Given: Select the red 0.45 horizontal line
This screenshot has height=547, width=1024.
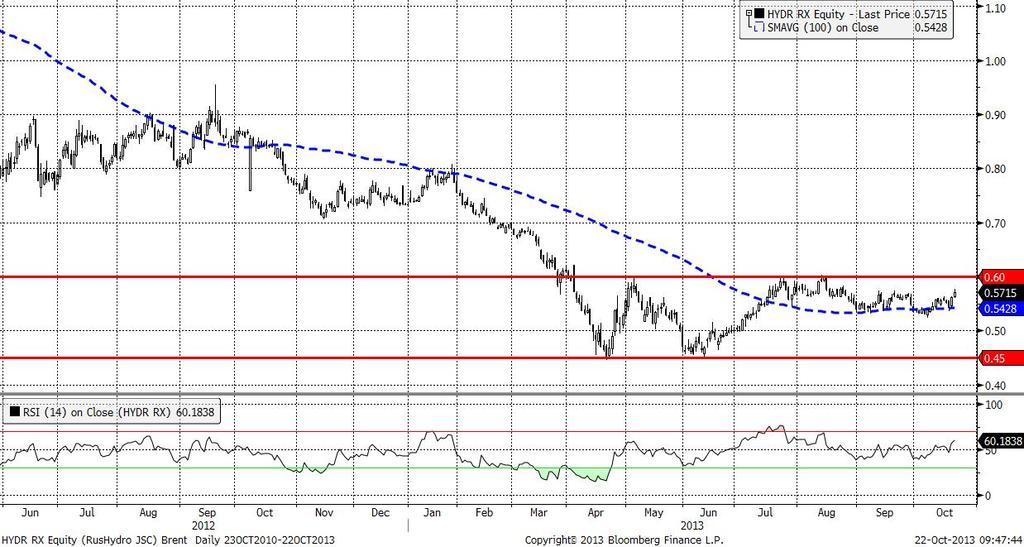Looking at the screenshot, I should [490, 358].
